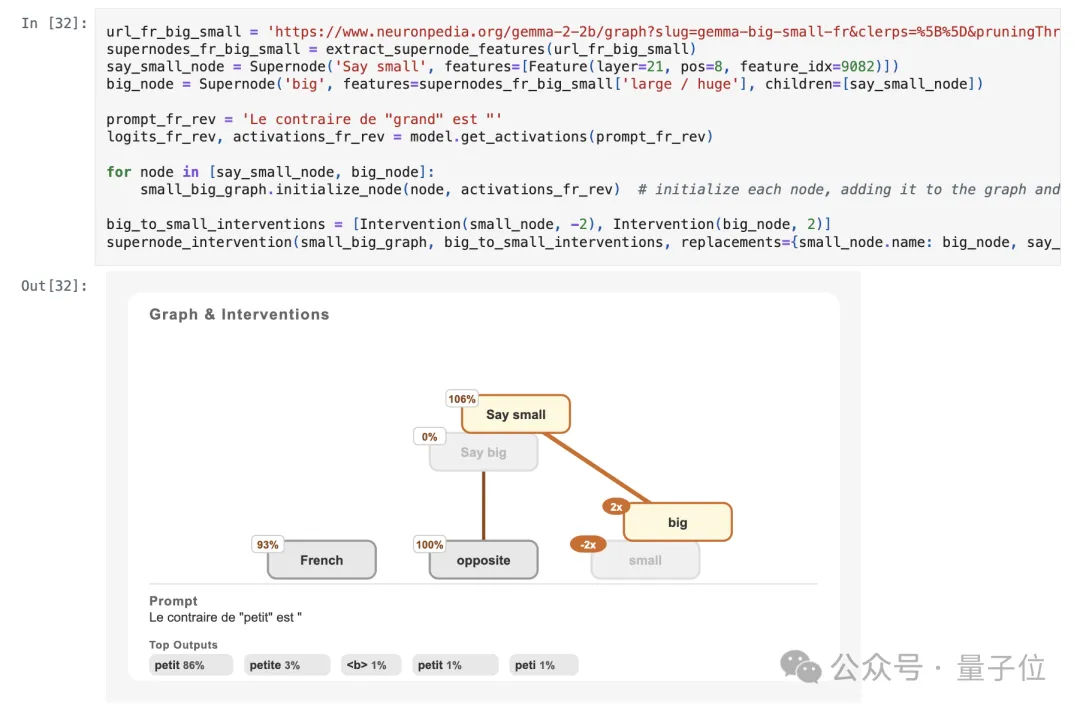
Task: Select the 'Say small' supernode
Action: (x=516, y=415)
